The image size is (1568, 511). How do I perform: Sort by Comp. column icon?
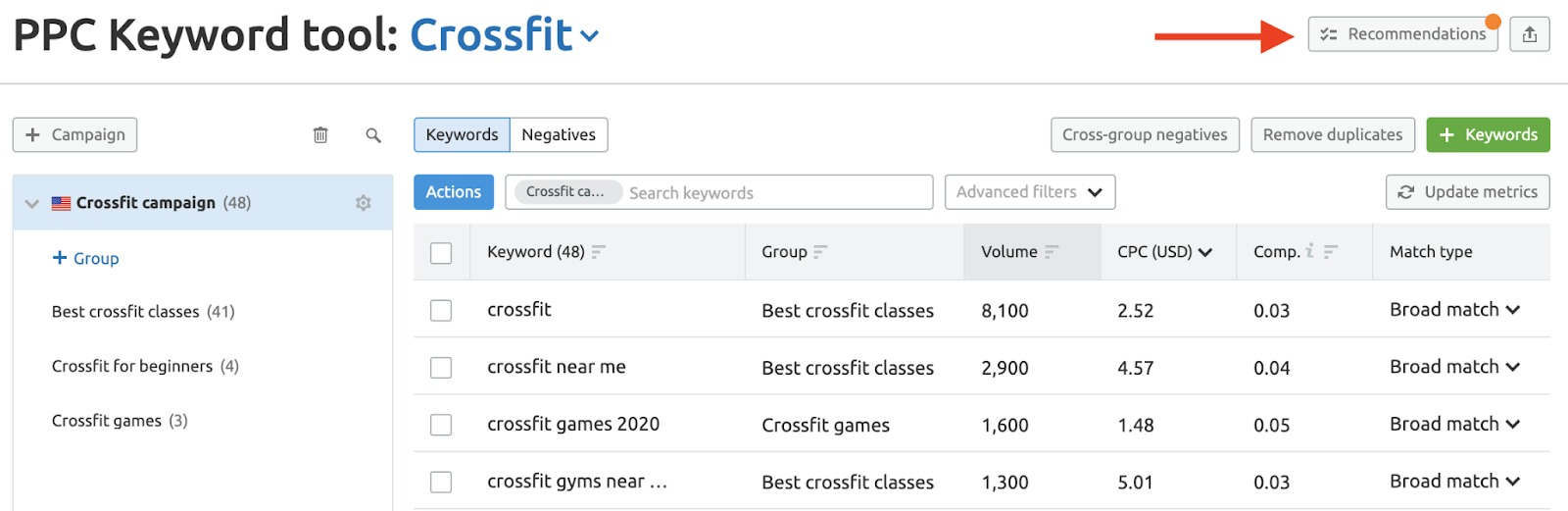pos(1330,252)
